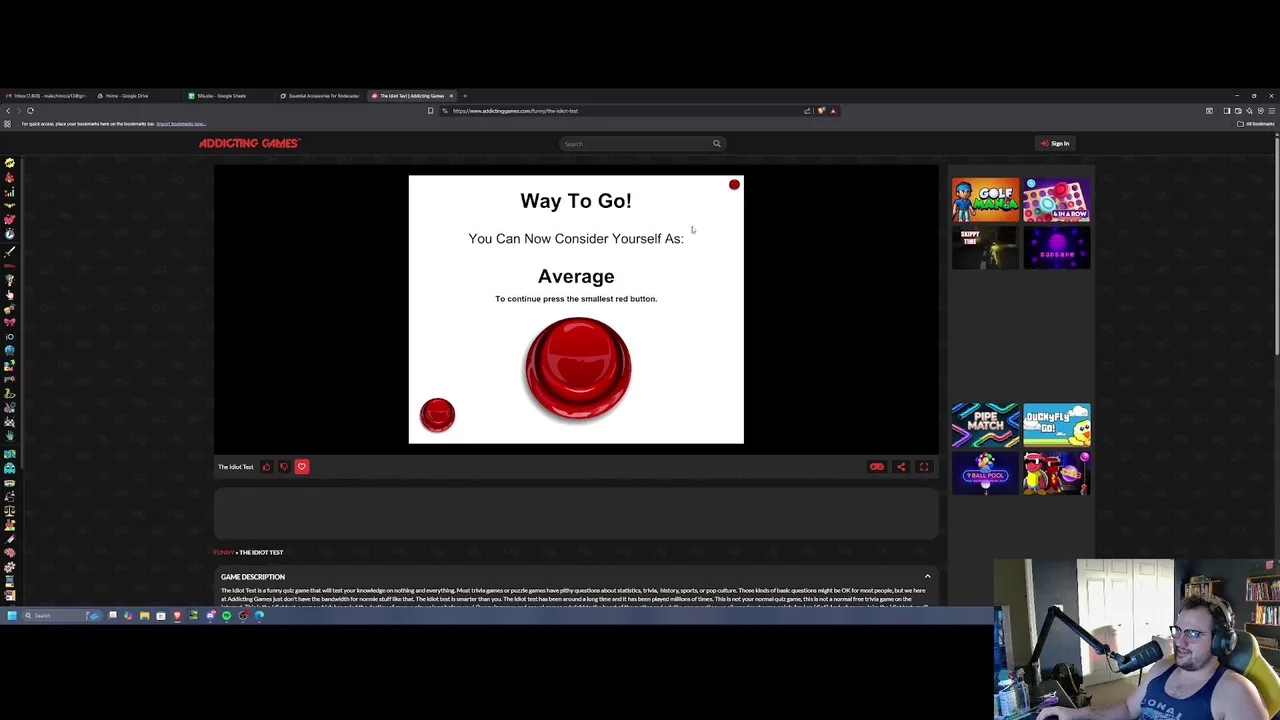The image size is (1280, 720).
Task: Switch to the Essential Accessories for Rodecaster tab
Action: point(320,96)
